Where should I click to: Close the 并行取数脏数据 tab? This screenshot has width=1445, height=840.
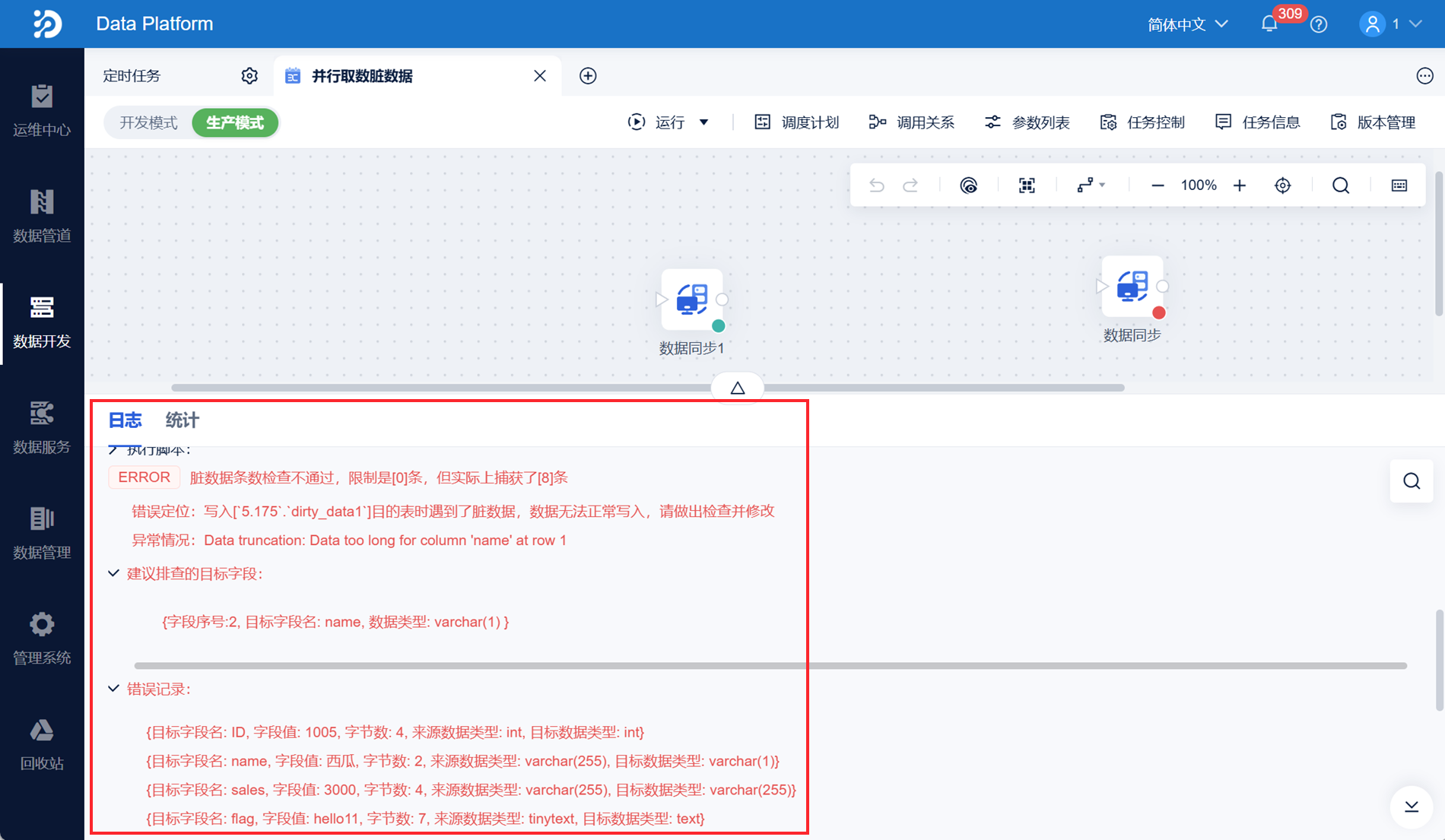pyautogui.click(x=540, y=76)
